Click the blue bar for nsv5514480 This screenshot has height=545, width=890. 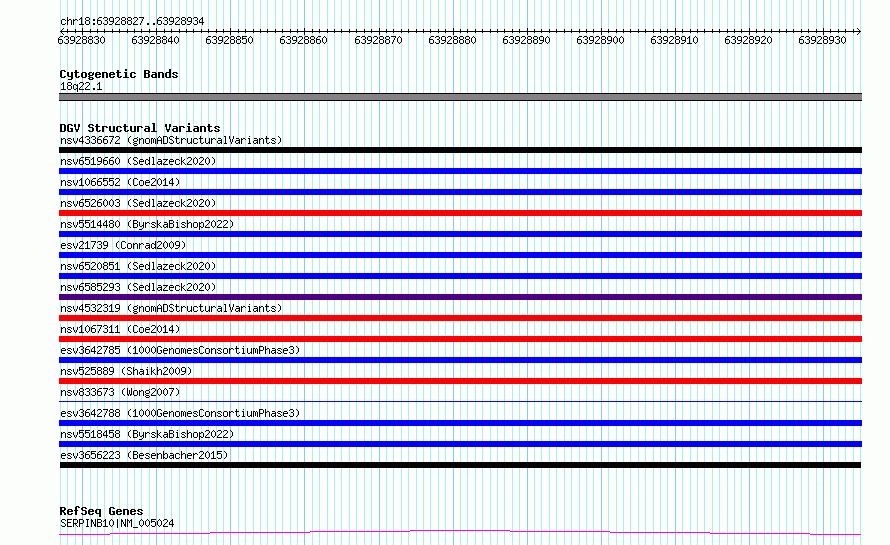[x=460, y=234]
